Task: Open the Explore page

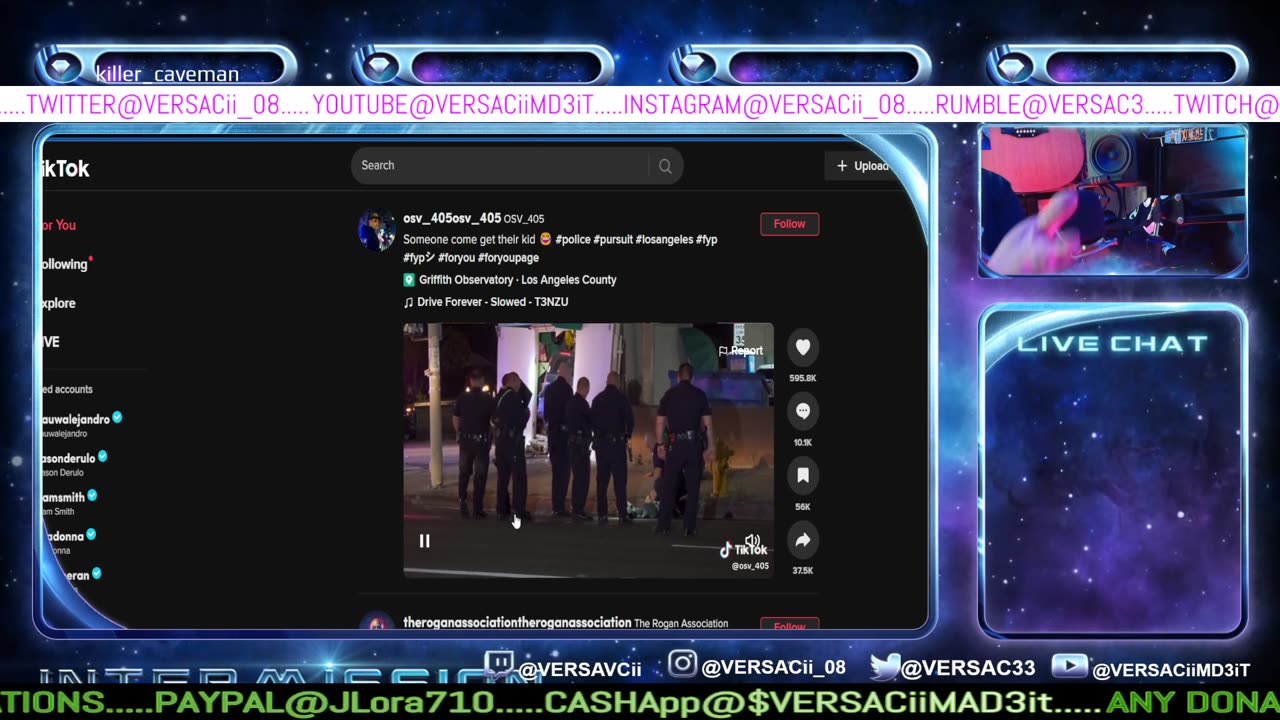Action: pos(59,303)
